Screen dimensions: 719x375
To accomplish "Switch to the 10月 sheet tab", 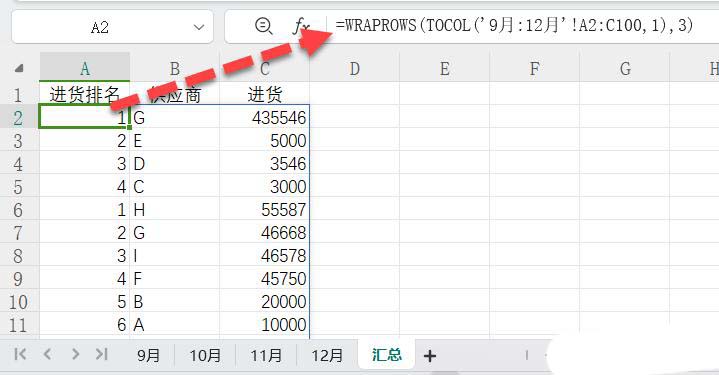I will (x=205, y=355).
